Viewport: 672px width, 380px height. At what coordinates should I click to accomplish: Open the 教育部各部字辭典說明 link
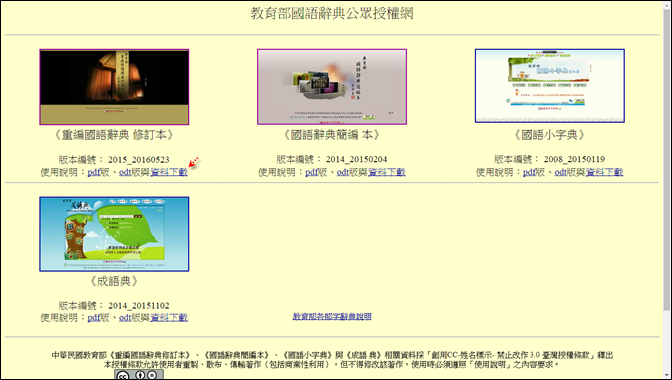point(332,317)
